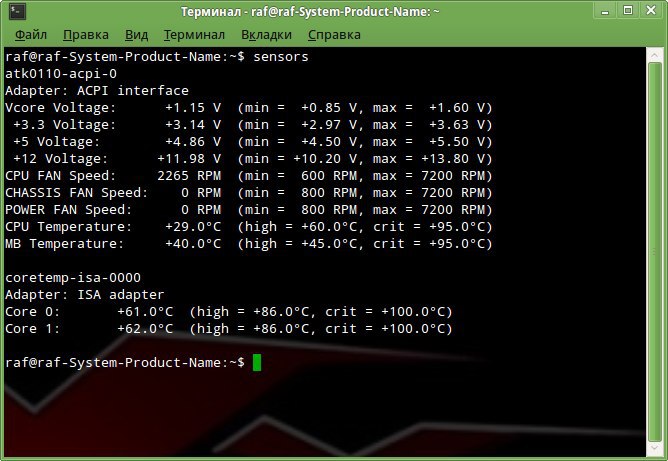Click the scrollbar down arrow
The width and height of the screenshot is (668, 461).
coord(654,449)
